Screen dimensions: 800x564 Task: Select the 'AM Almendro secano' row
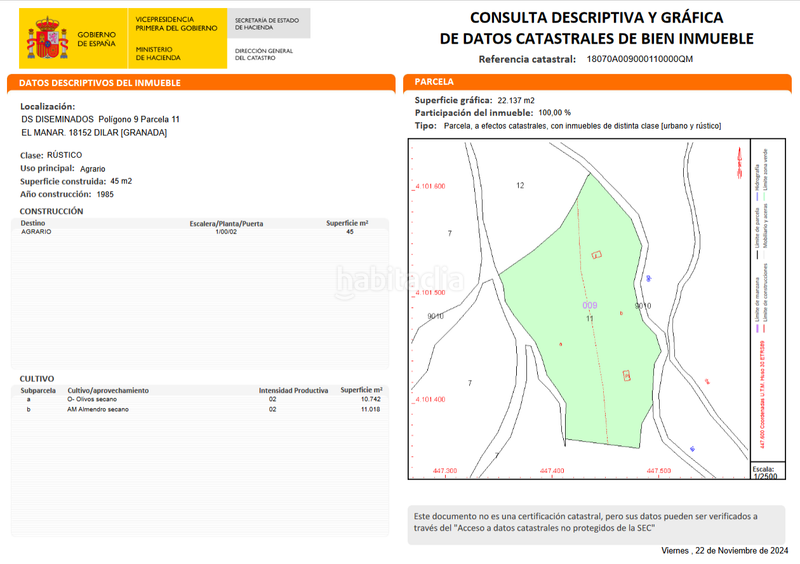(200, 409)
